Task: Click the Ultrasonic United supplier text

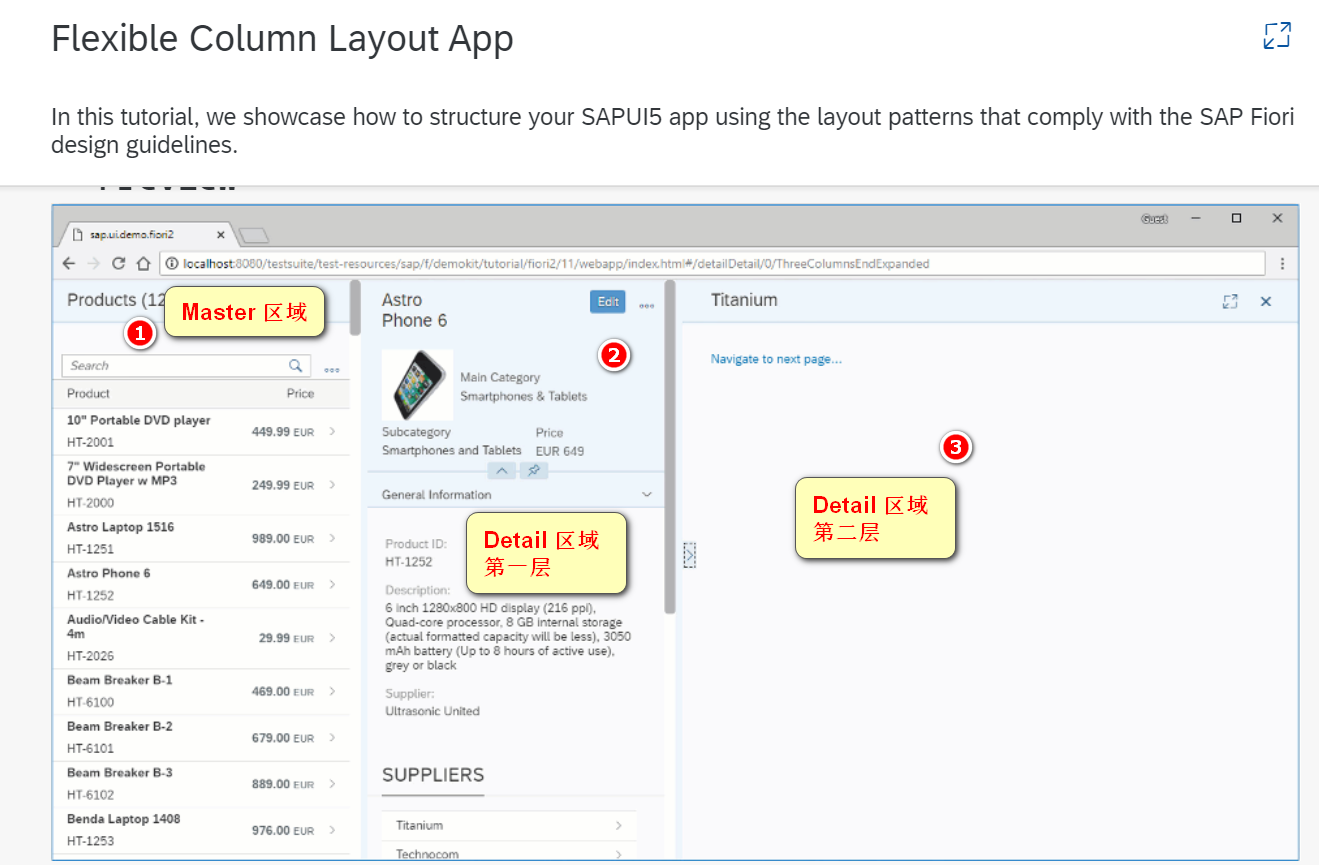Action: pos(433,711)
